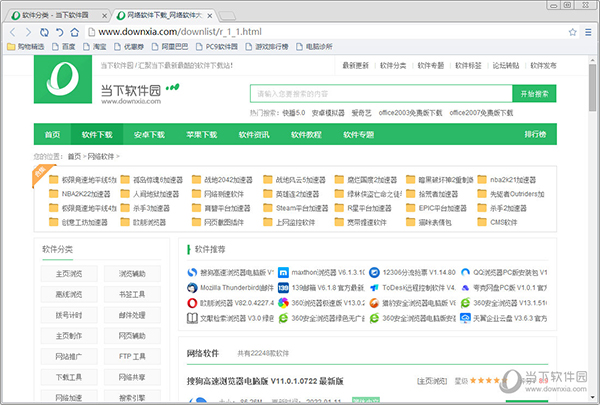Reload the page with the refresh icon
The height and width of the screenshot is (405, 600).
(44, 32)
